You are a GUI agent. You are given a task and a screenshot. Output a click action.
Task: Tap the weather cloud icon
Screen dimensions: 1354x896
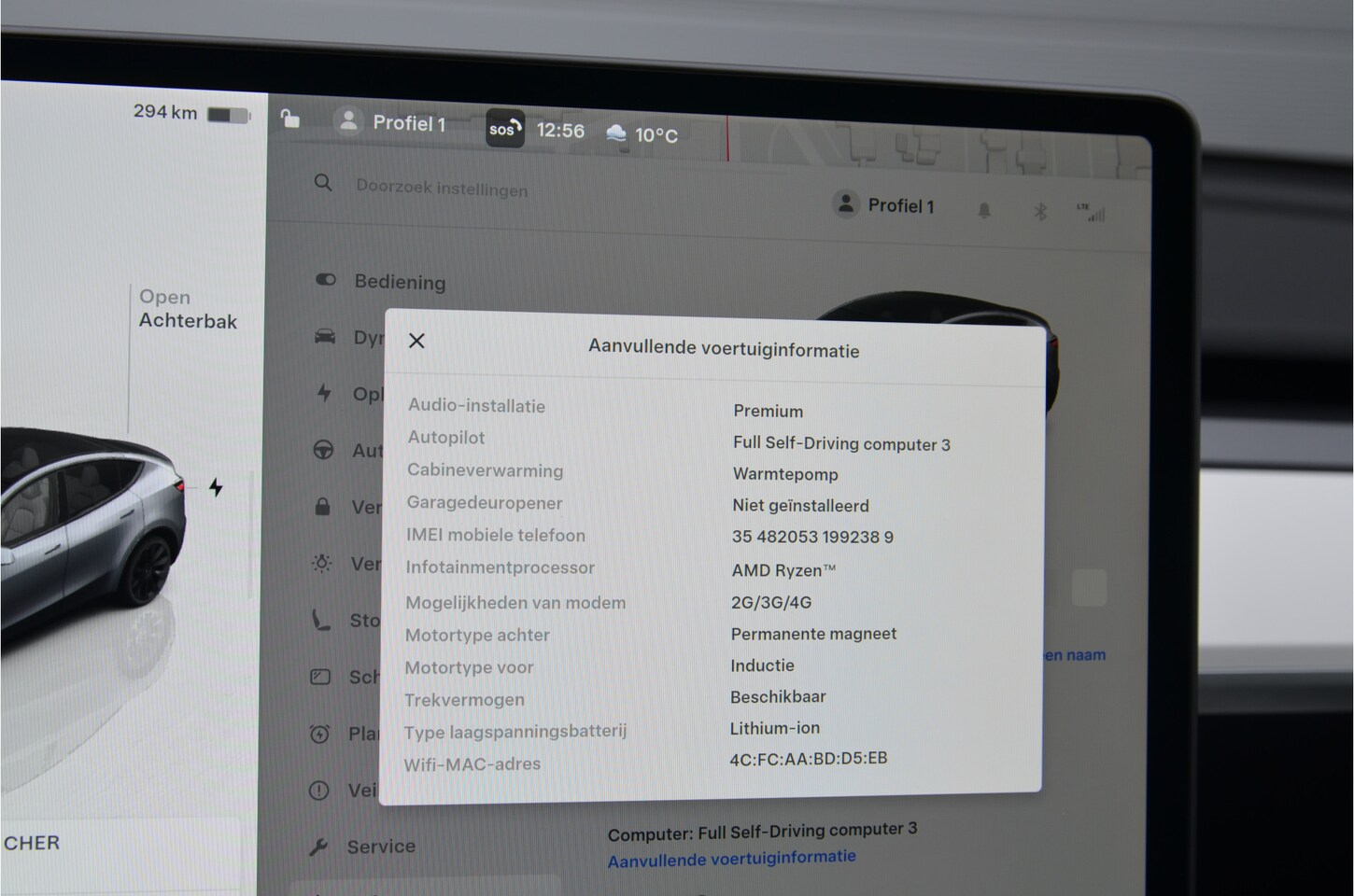(x=616, y=133)
